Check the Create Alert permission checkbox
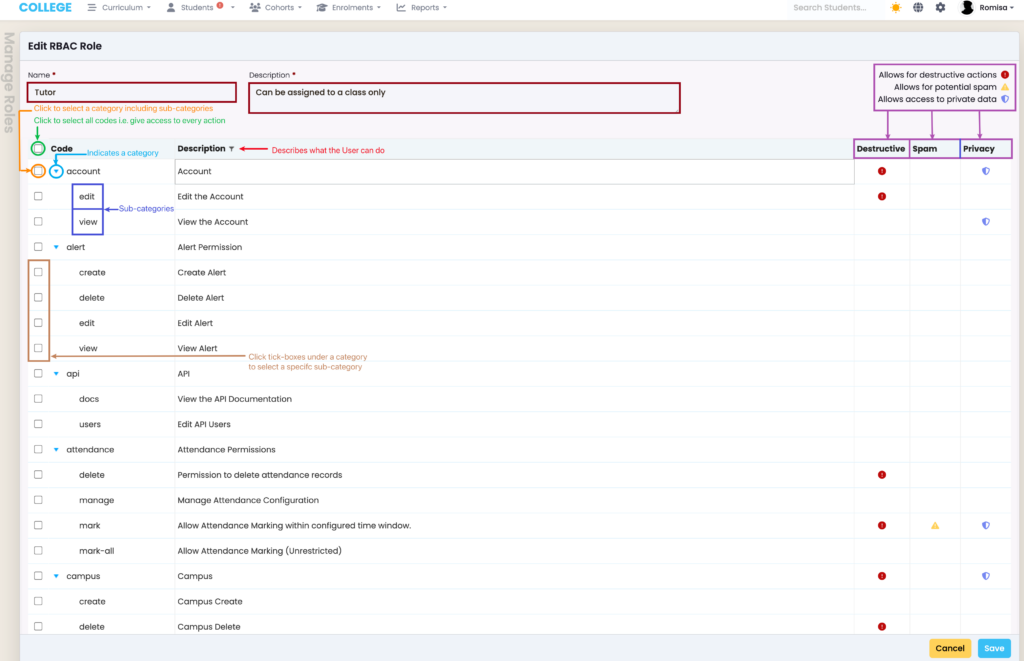 [x=38, y=272]
